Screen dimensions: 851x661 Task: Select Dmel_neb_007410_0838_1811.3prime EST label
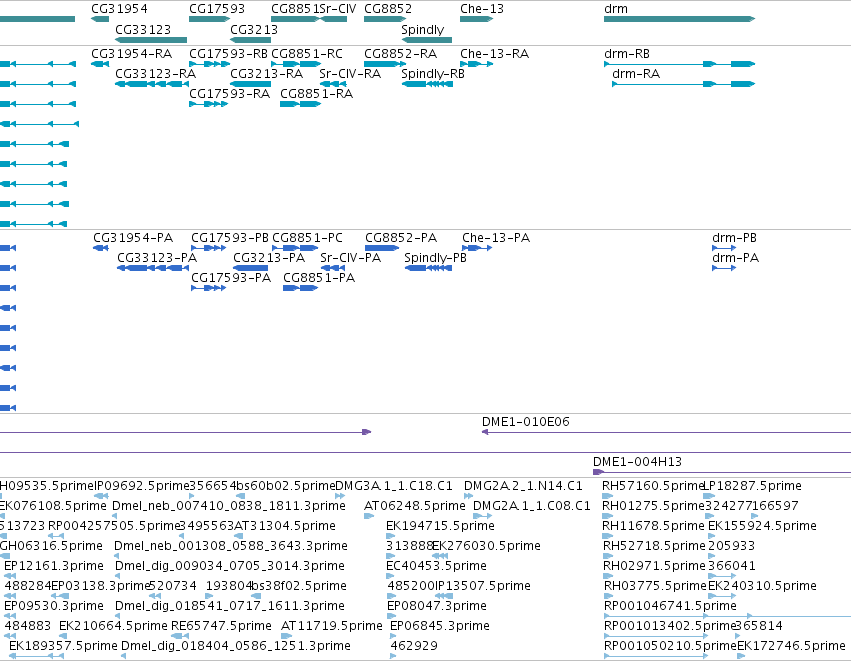pos(228,506)
